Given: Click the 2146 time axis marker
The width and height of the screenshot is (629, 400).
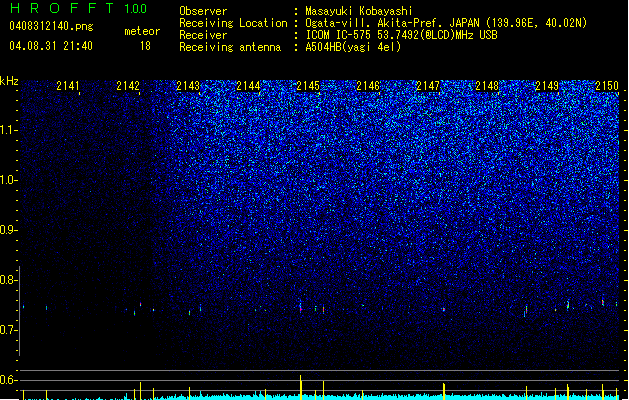Looking at the screenshot, I should [x=368, y=86].
